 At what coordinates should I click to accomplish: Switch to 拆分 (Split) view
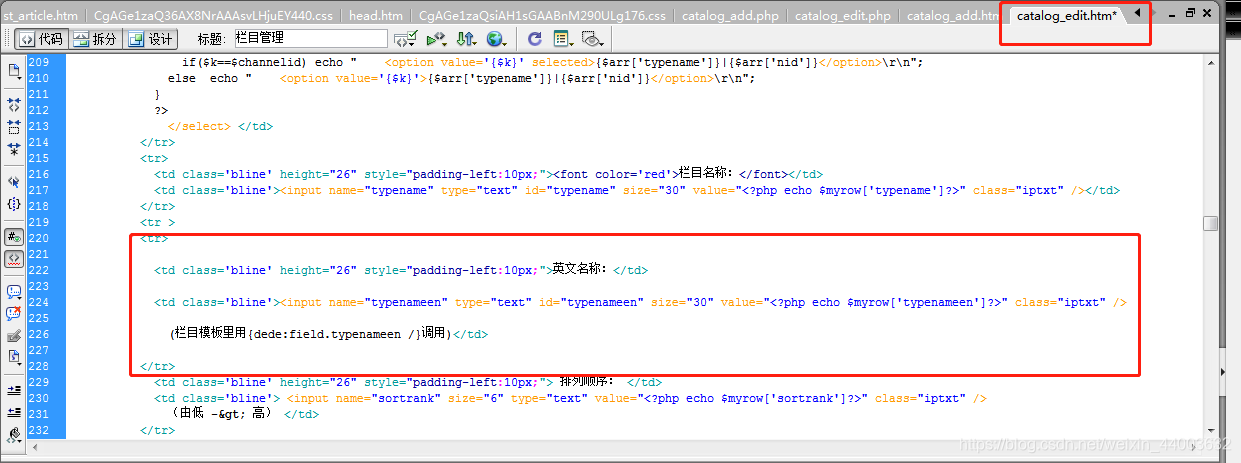94,39
